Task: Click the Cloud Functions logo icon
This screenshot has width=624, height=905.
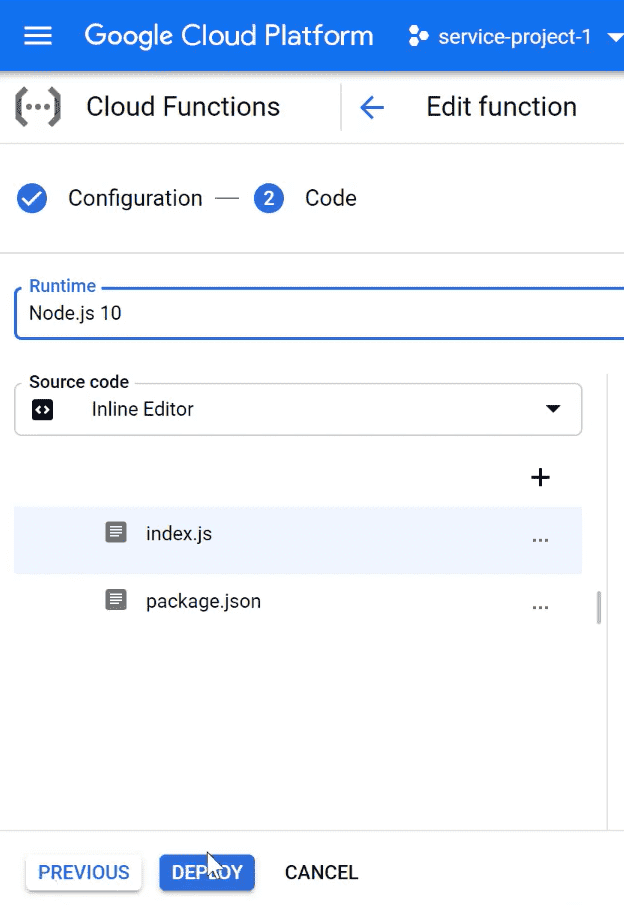Action: tap(37, 106)
